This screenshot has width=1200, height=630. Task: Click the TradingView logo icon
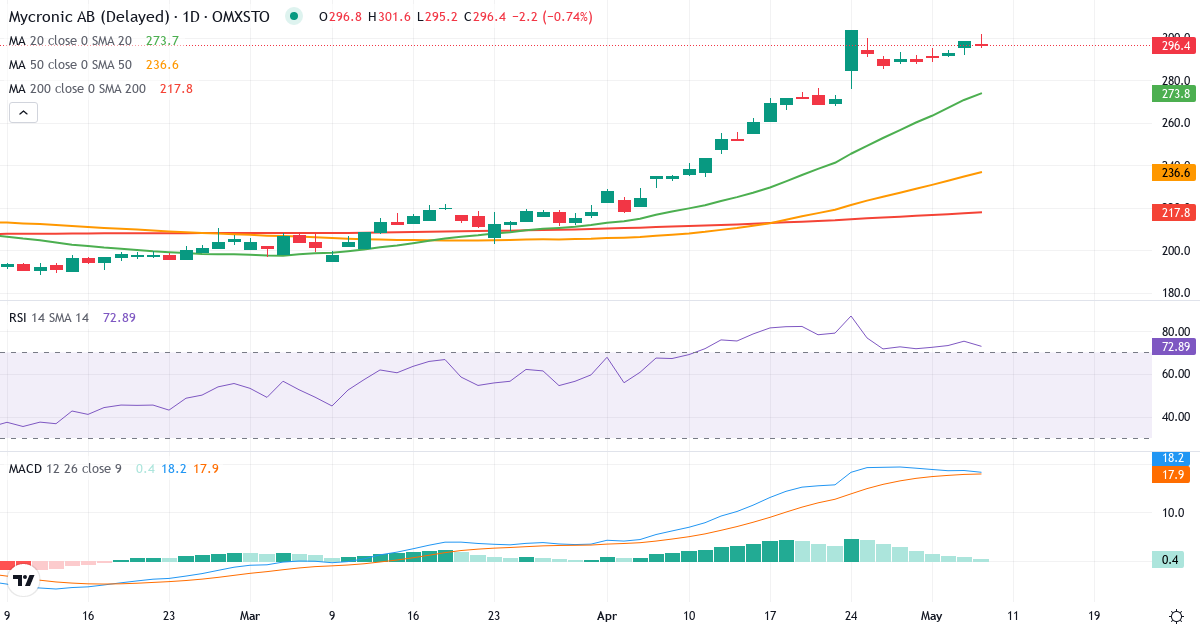[x=24, y=579]
